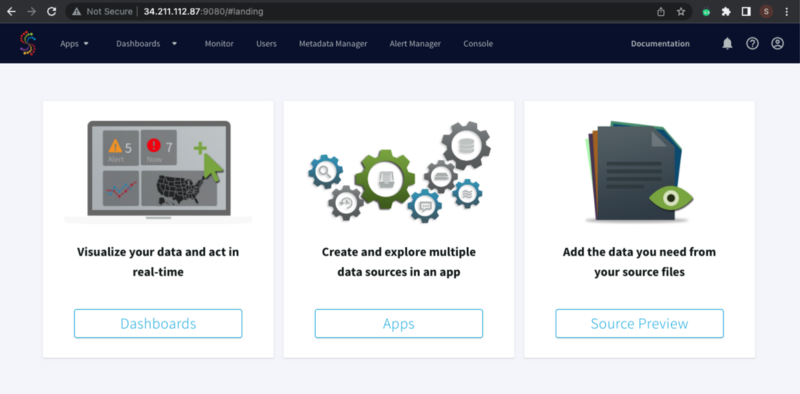The width and height of the screenshot is (800, 394).
Task: Expand the Apps dropdown arrow
Action: point(86,44)
